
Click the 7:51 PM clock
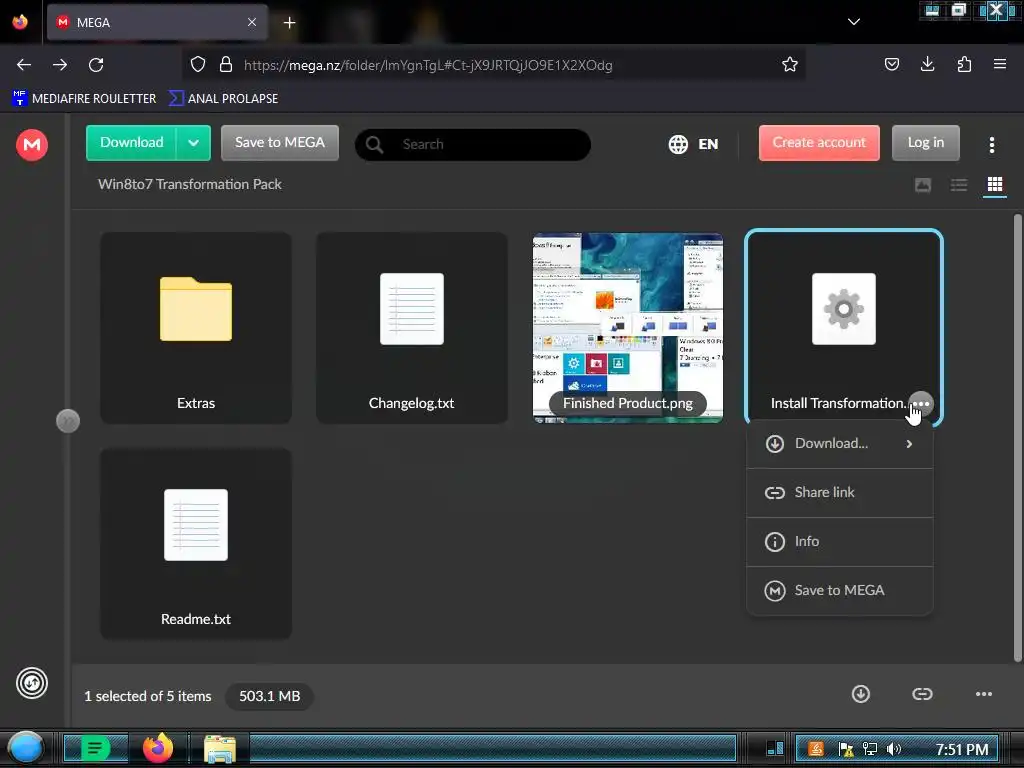pos(962,749)
